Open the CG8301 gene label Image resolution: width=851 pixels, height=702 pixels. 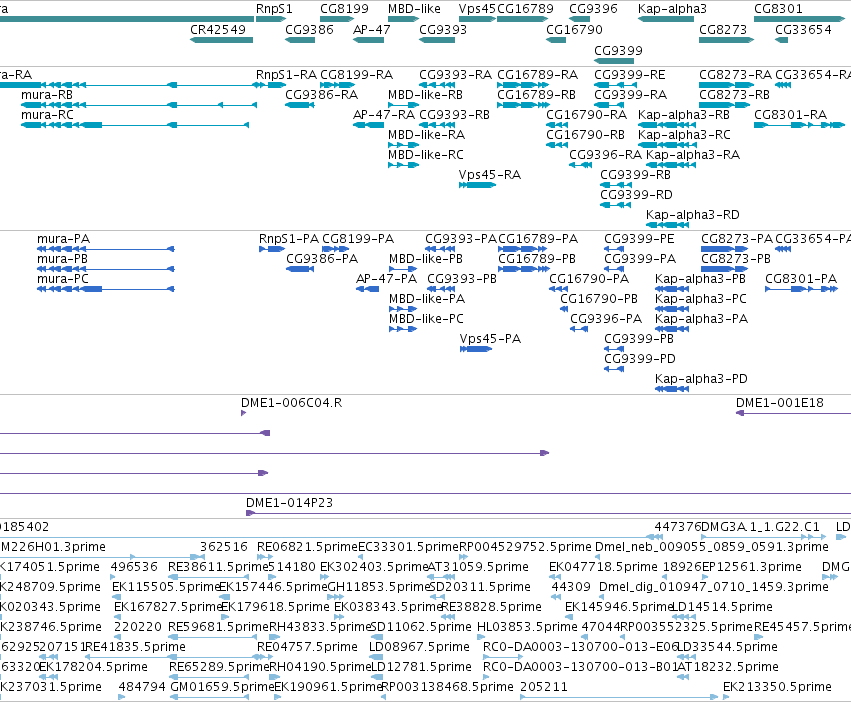click(778, 9)
